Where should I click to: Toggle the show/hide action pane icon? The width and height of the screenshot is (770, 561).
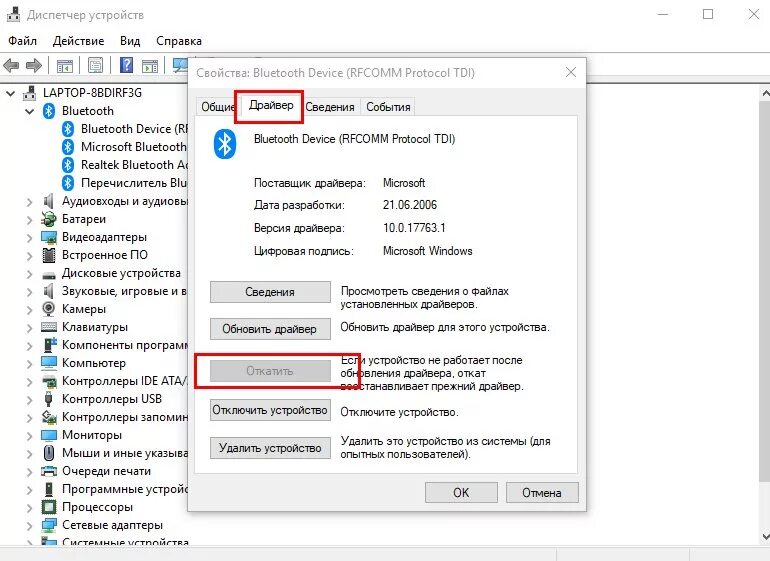point(150,65)
